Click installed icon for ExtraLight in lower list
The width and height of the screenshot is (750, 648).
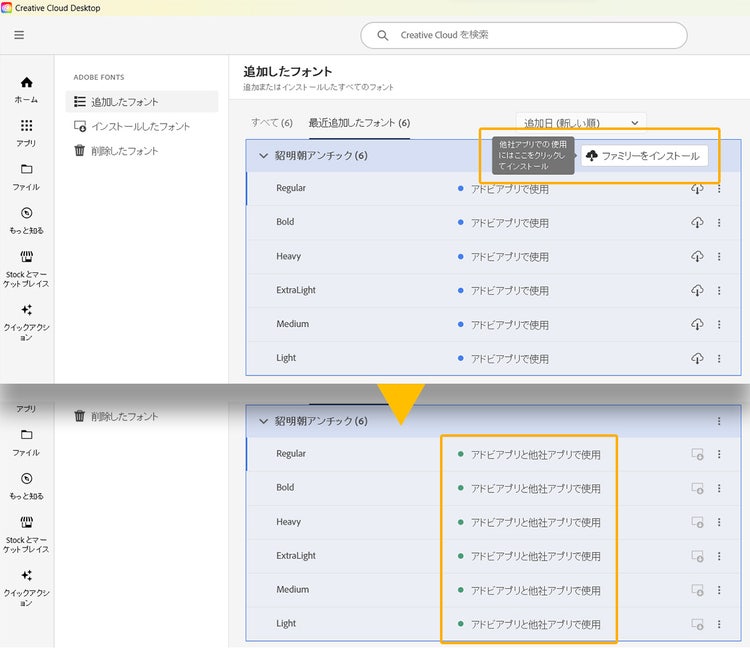tap(697, 556)
